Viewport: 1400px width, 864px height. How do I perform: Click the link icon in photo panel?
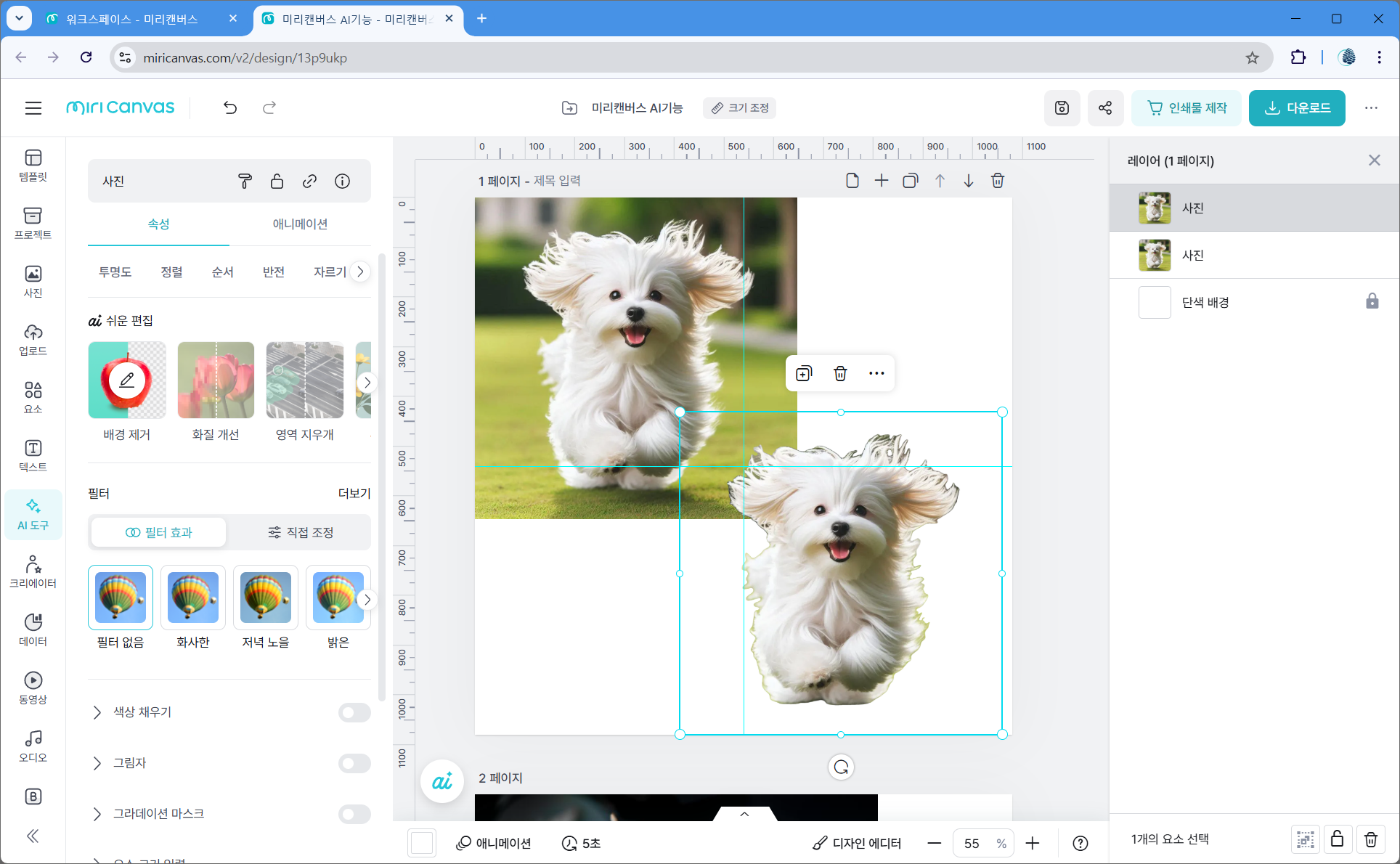(x=309, y=181)
